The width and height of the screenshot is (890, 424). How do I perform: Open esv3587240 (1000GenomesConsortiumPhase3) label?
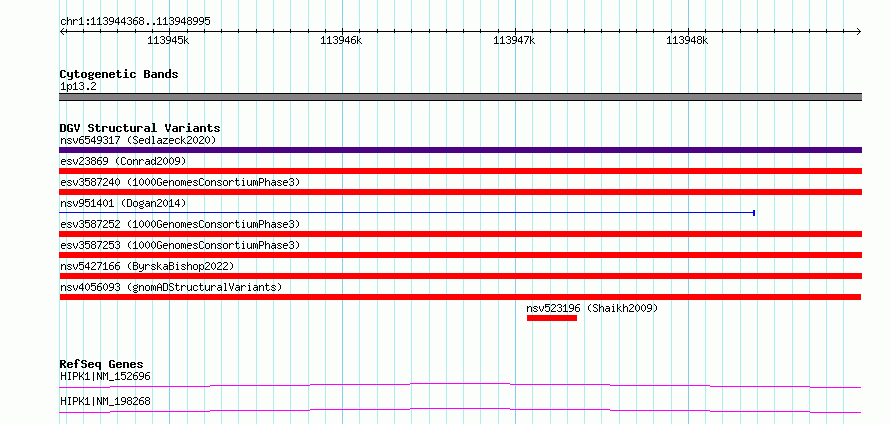click(x=180, y=182)
